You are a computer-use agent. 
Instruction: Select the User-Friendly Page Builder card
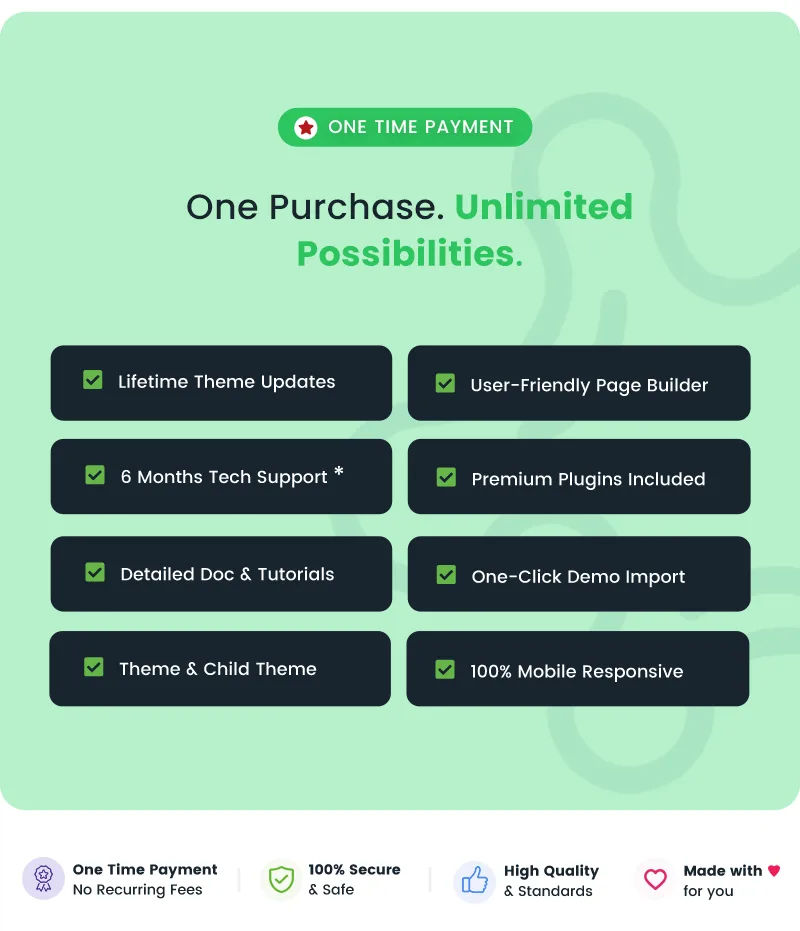tap(579, 383)
